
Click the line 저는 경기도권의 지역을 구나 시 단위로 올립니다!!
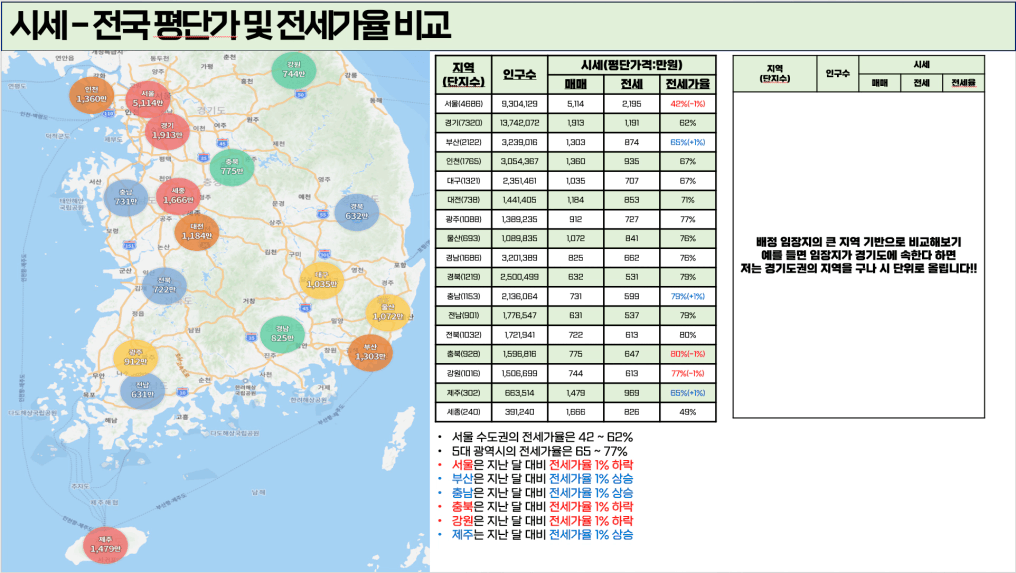point(859,268)
